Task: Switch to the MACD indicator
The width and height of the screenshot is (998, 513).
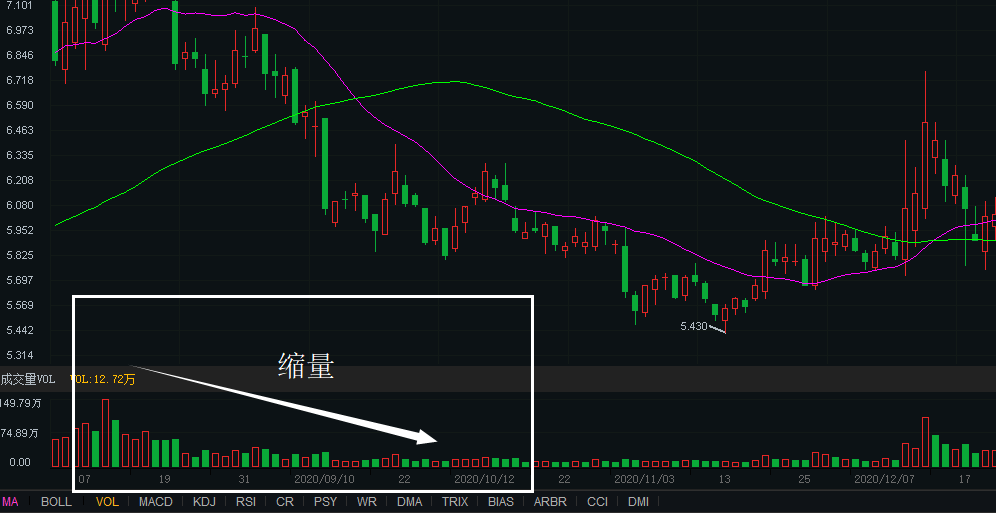Action: pyautogui.click(x=156, y=502)
